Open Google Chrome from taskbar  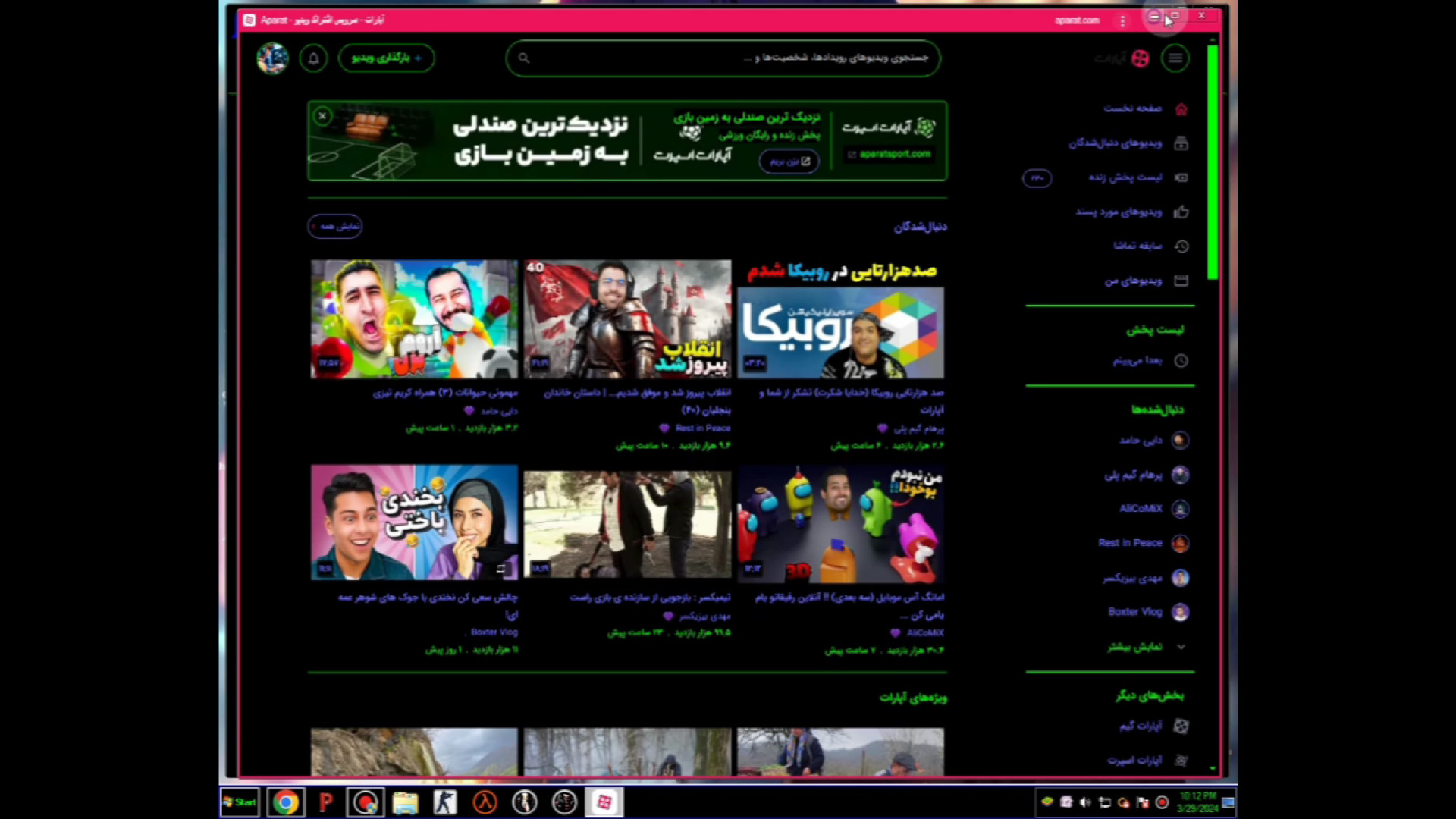(286, 802)
